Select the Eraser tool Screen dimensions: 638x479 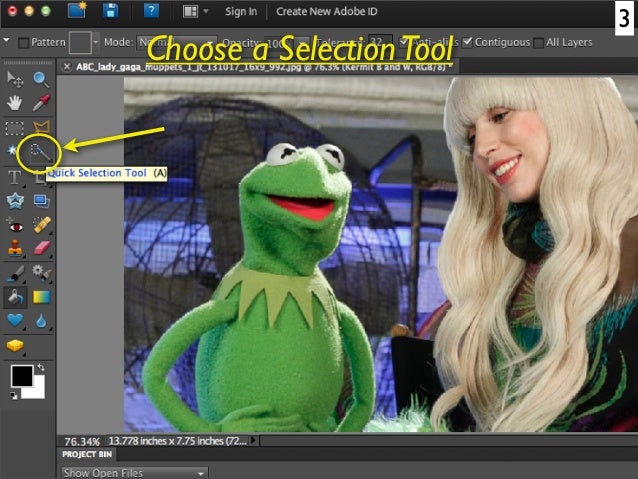pyautogui.click(x=41, y=248)
